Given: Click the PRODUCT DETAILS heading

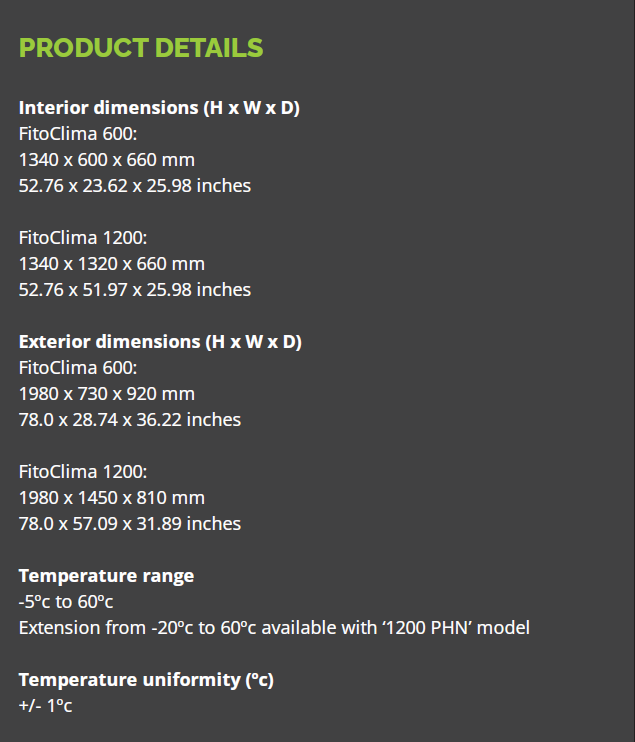Looking at the screenshot, I should (141, 48).
